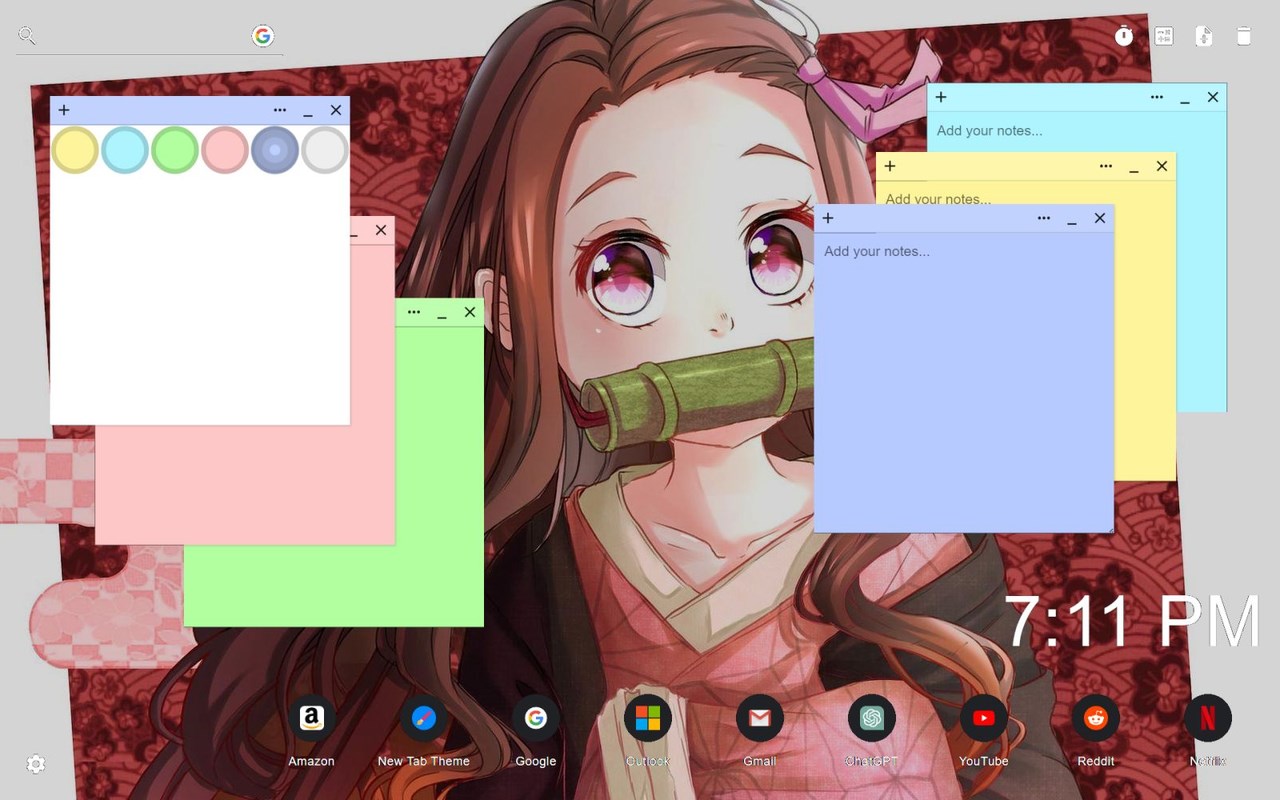Open the Outlook shortcut
Screen dimensions: 1280x800
tap(648, 718)
